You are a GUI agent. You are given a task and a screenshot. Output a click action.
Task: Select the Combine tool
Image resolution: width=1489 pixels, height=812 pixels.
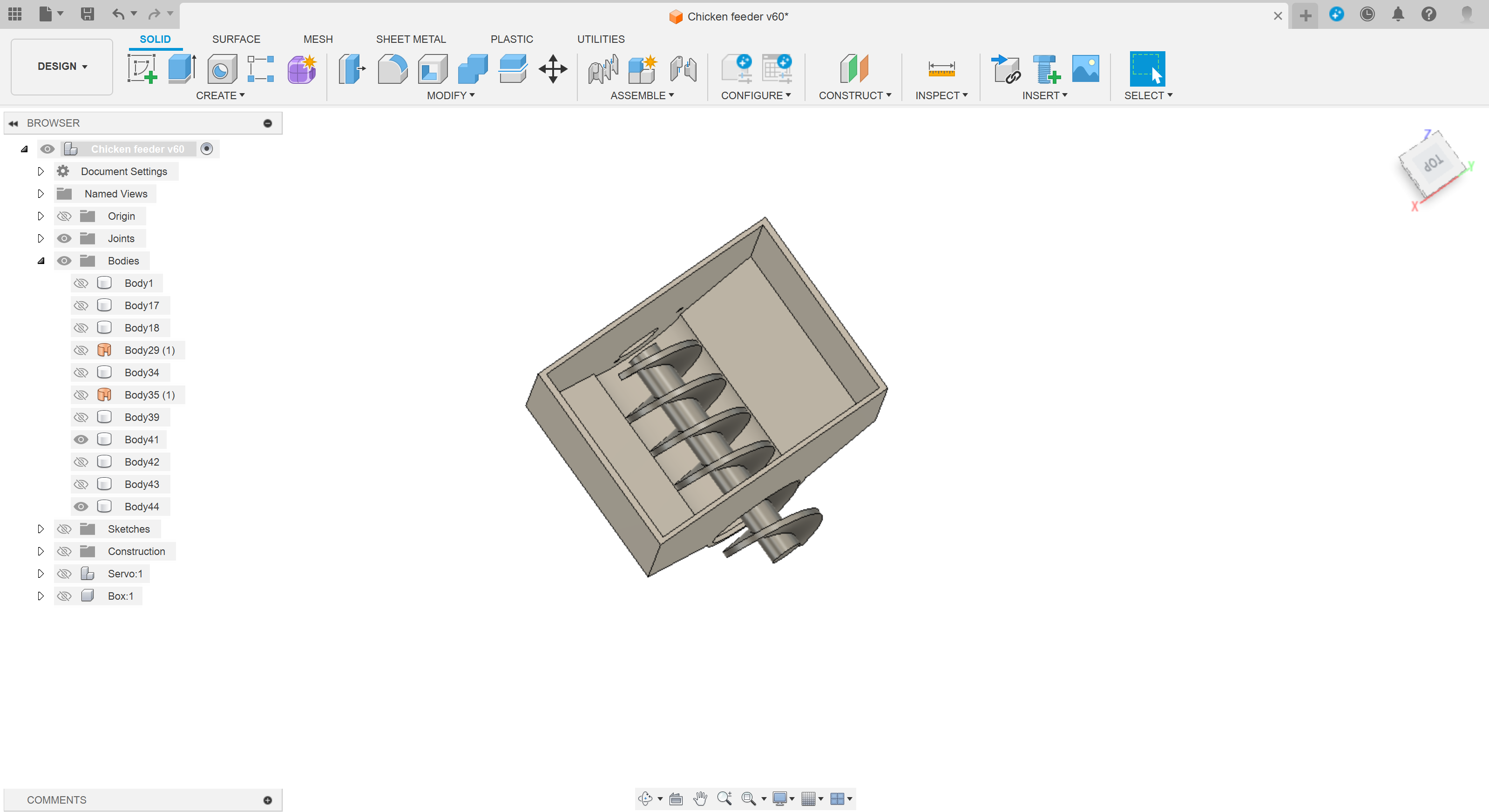[x=473, y=69]
